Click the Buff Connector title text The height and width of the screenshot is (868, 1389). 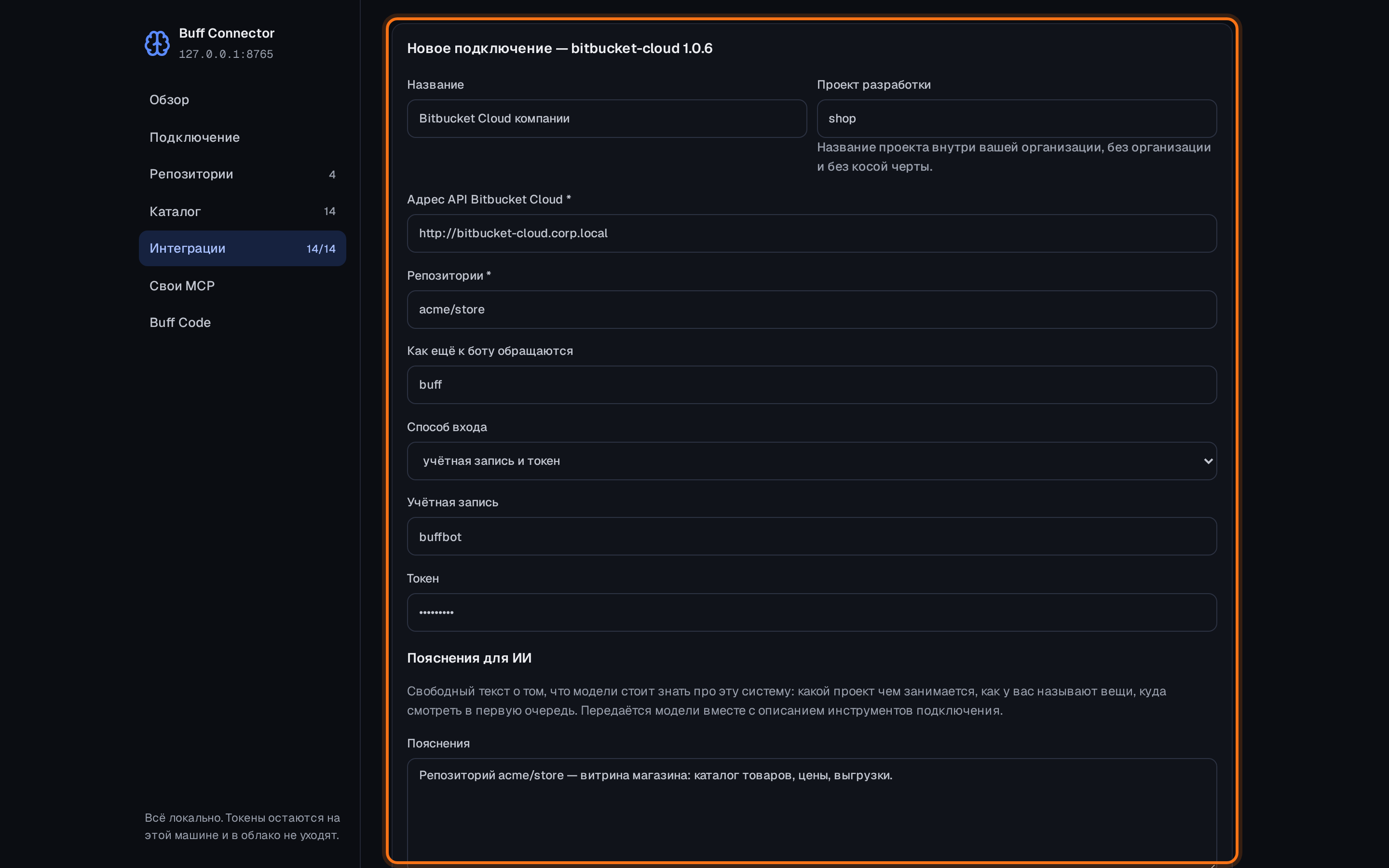tap(227, 33)
